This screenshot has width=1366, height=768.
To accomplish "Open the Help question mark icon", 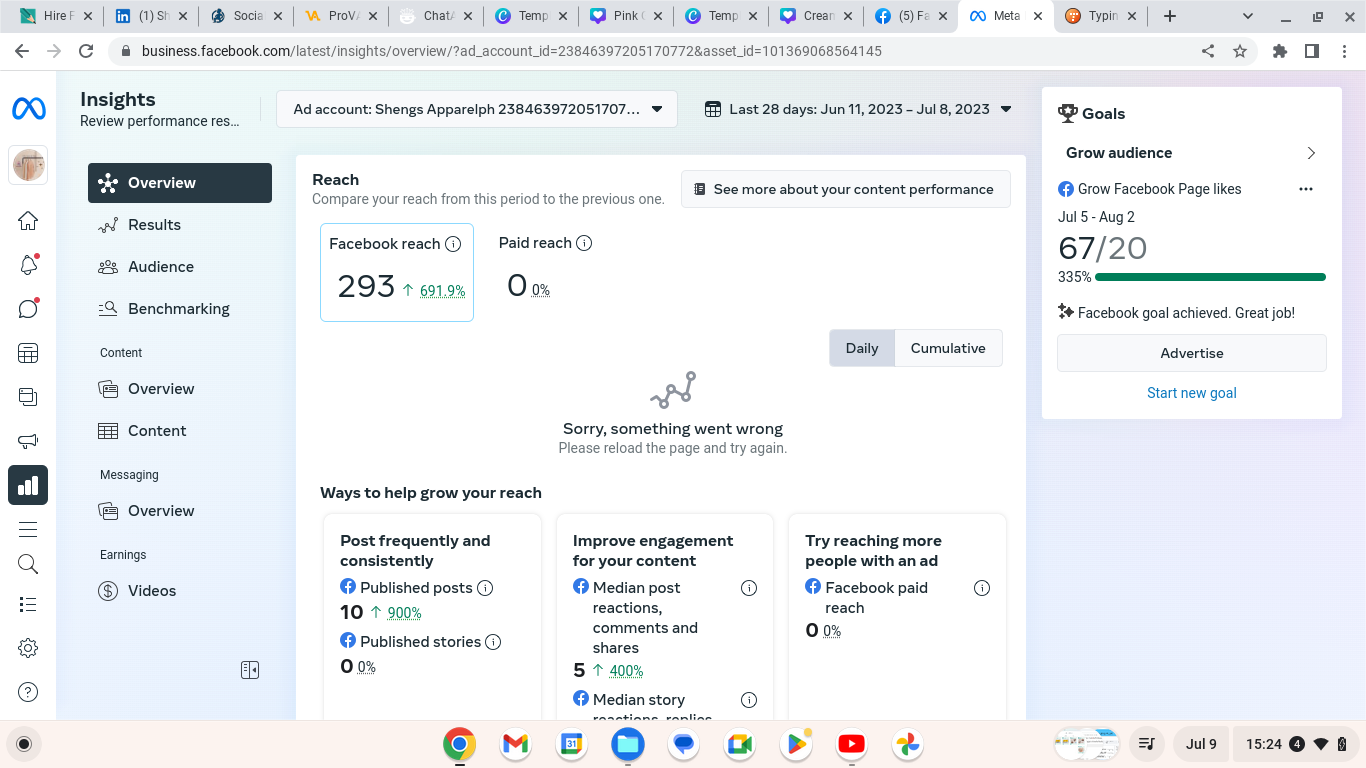I will [28, 692].
